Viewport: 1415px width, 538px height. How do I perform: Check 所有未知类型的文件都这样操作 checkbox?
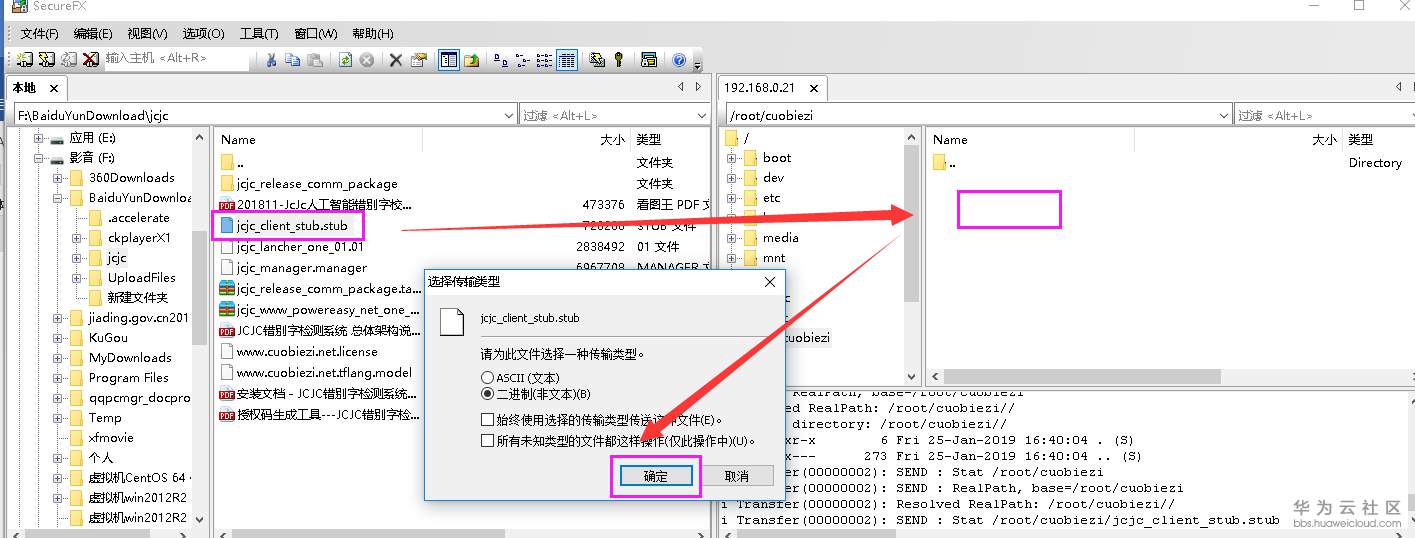click(x=487, y=440)
